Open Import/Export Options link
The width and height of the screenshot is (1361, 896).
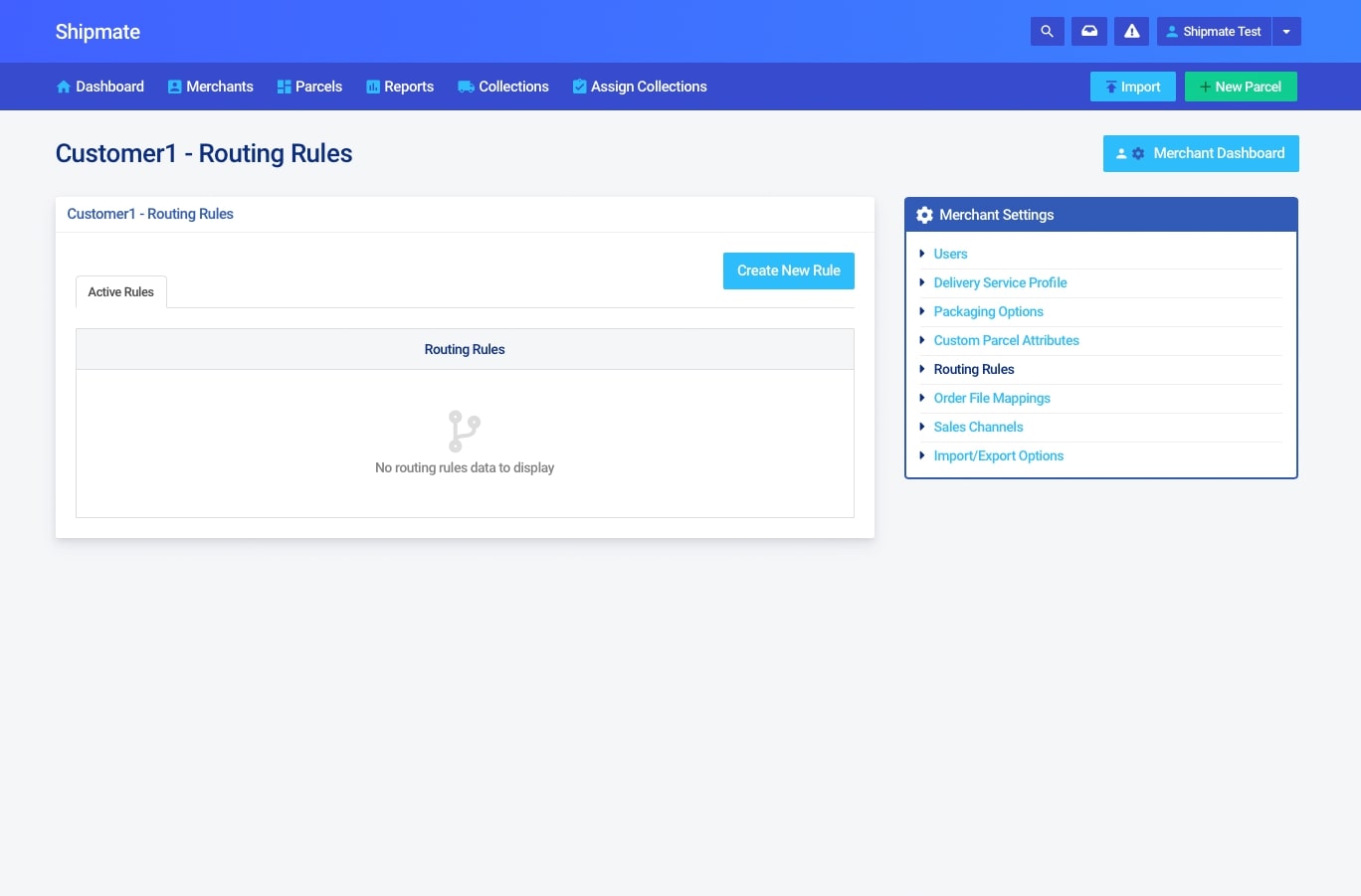[x=999, y=455]
